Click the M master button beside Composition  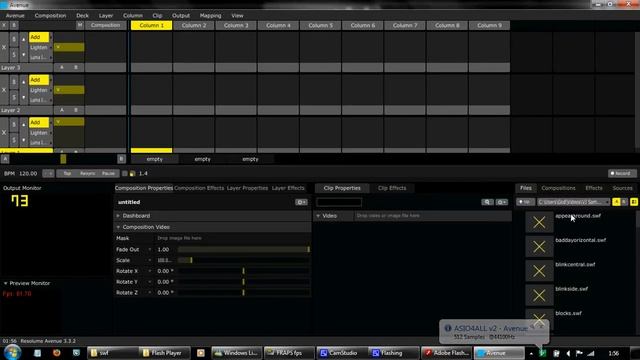[80, 25]
